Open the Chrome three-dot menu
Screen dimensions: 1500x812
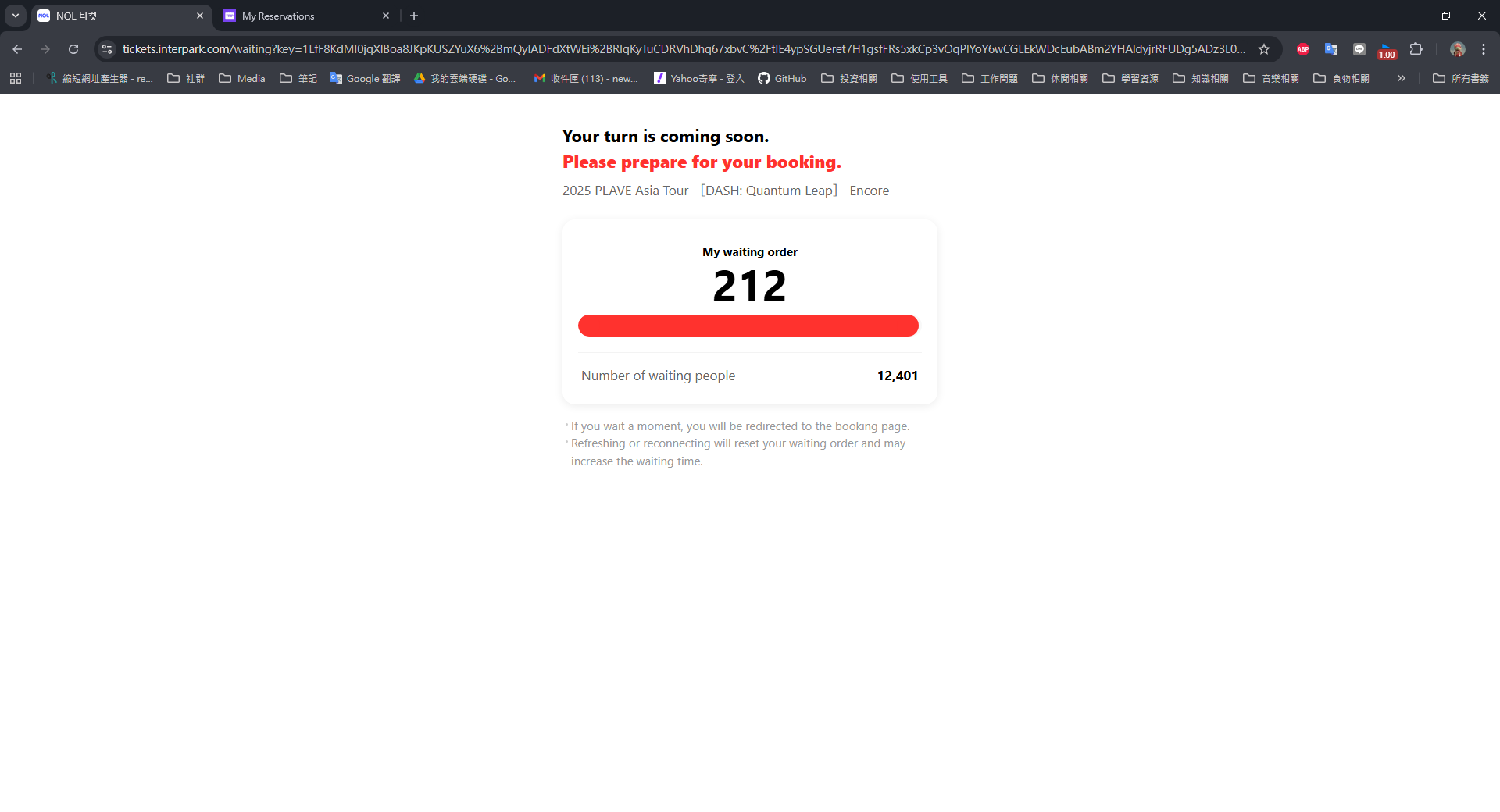(x=1484, y=49)
